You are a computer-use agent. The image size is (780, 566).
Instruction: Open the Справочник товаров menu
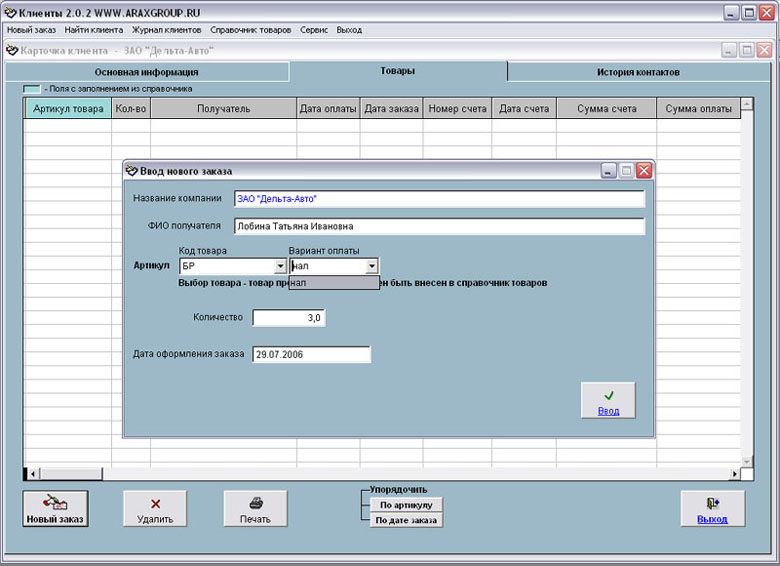250,30
